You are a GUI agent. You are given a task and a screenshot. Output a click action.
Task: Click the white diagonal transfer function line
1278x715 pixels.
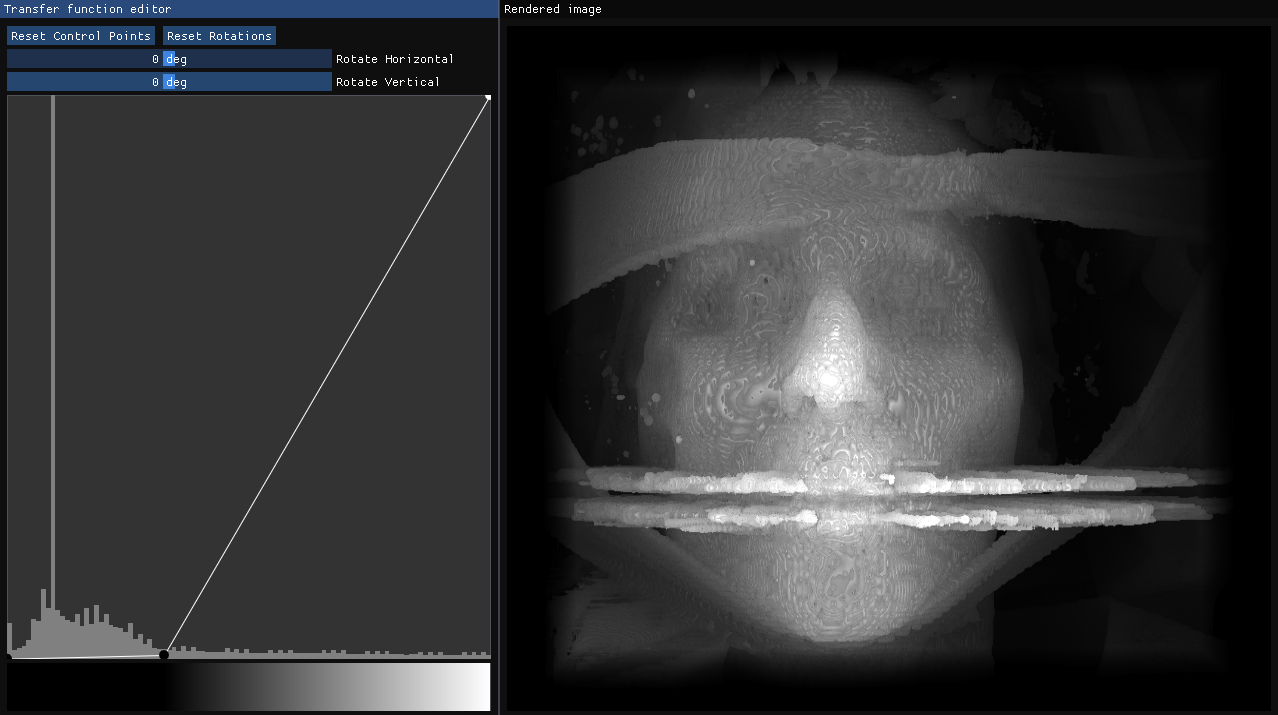pyautogui.click(x=325, y=375)
